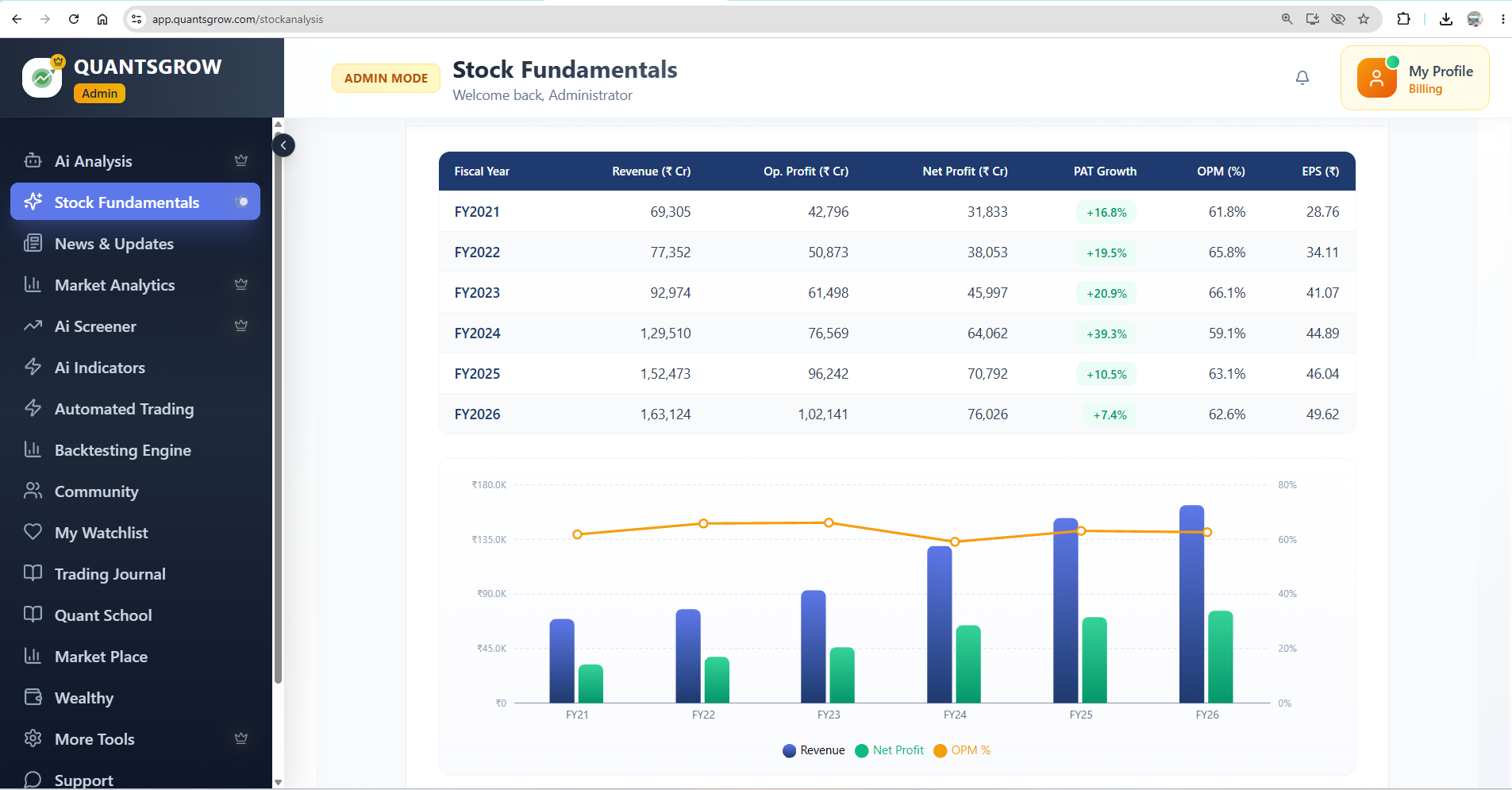The image size is (1512, 790).
Task: Click the crown beside Ai Screener
Action: pos(241,326)
